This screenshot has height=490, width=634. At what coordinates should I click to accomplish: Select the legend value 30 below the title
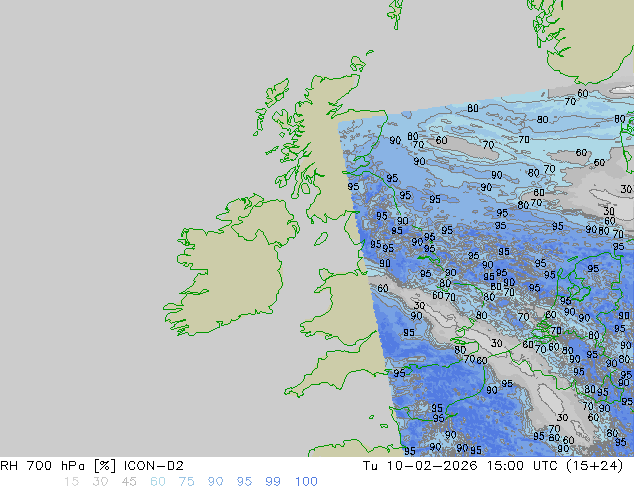(100, 482)
